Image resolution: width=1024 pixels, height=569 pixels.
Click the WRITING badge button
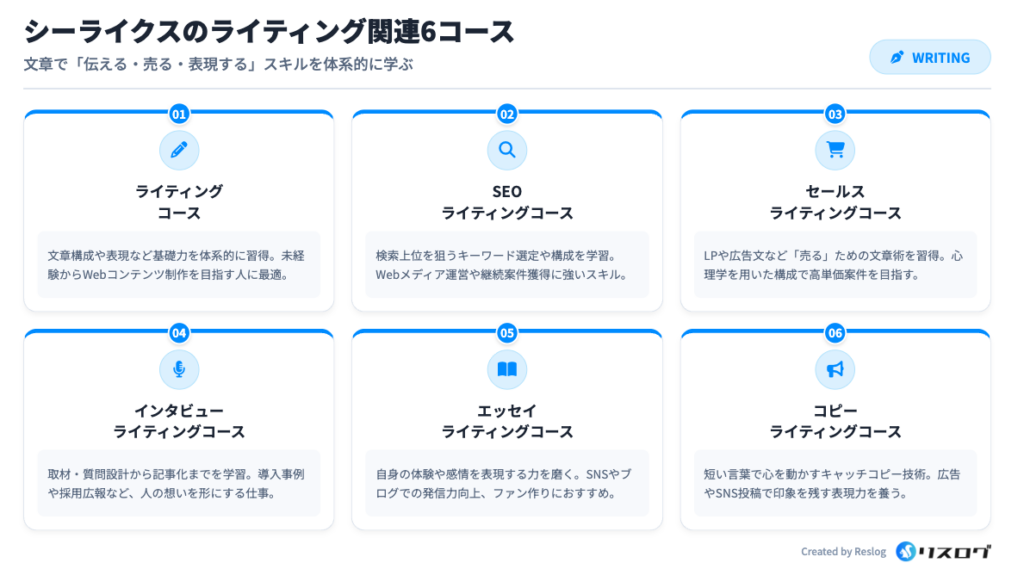pos(929,57)
